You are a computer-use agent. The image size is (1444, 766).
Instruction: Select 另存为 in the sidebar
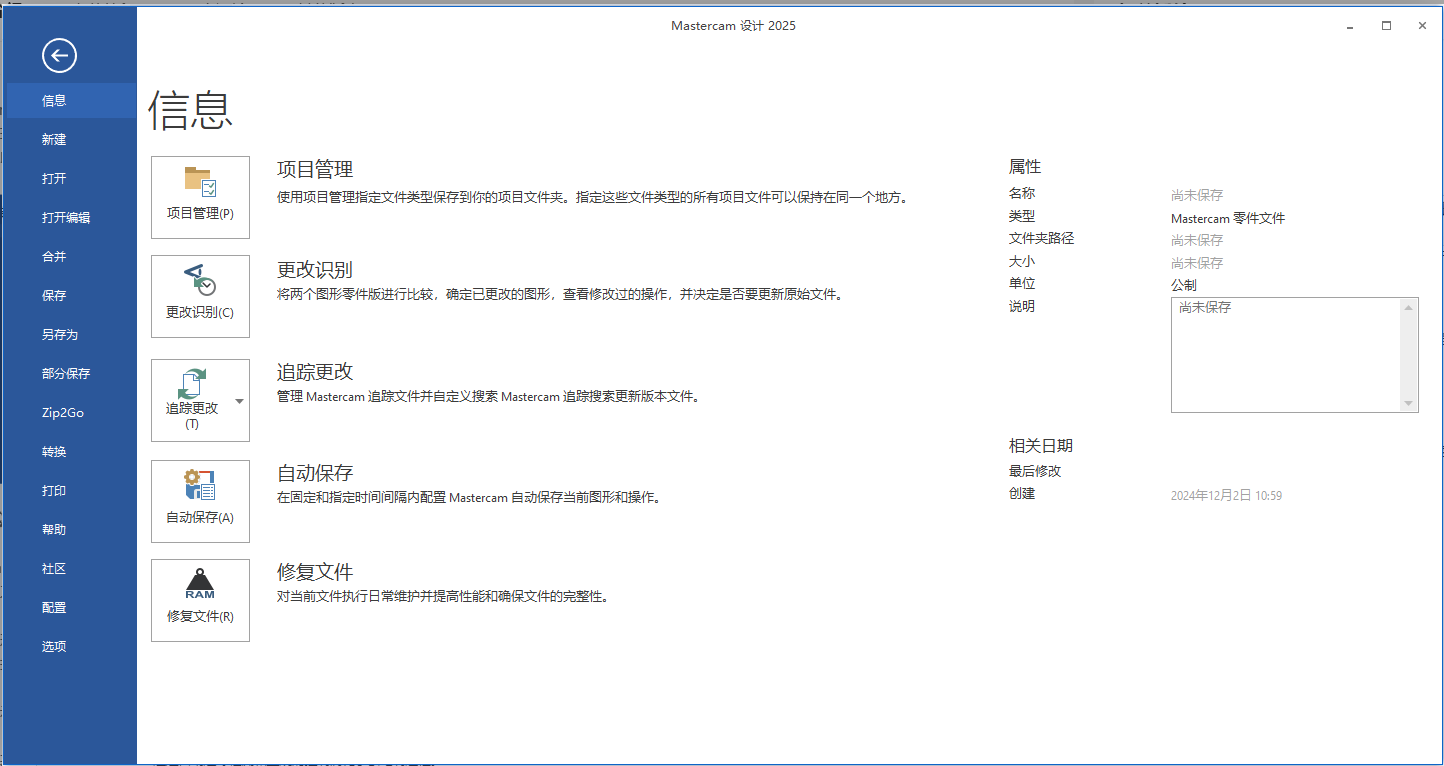click(71, 335)
